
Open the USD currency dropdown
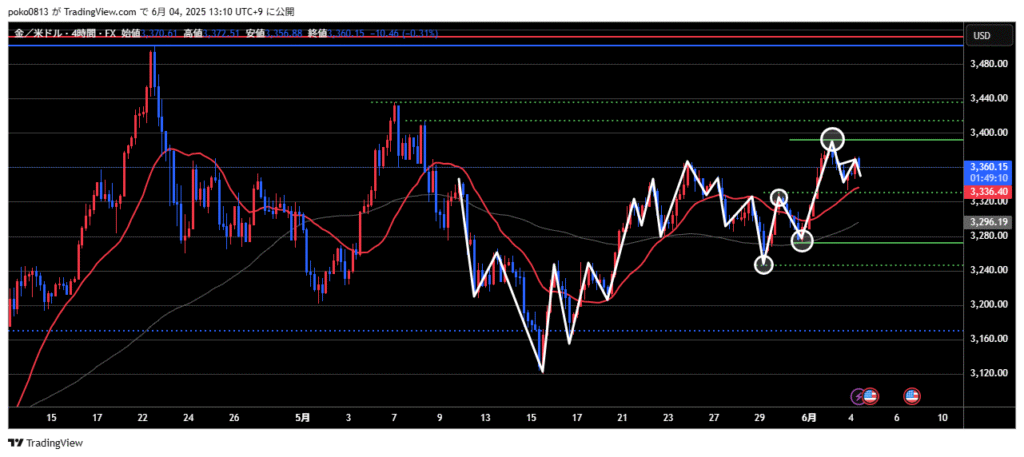tap(981, 36)
